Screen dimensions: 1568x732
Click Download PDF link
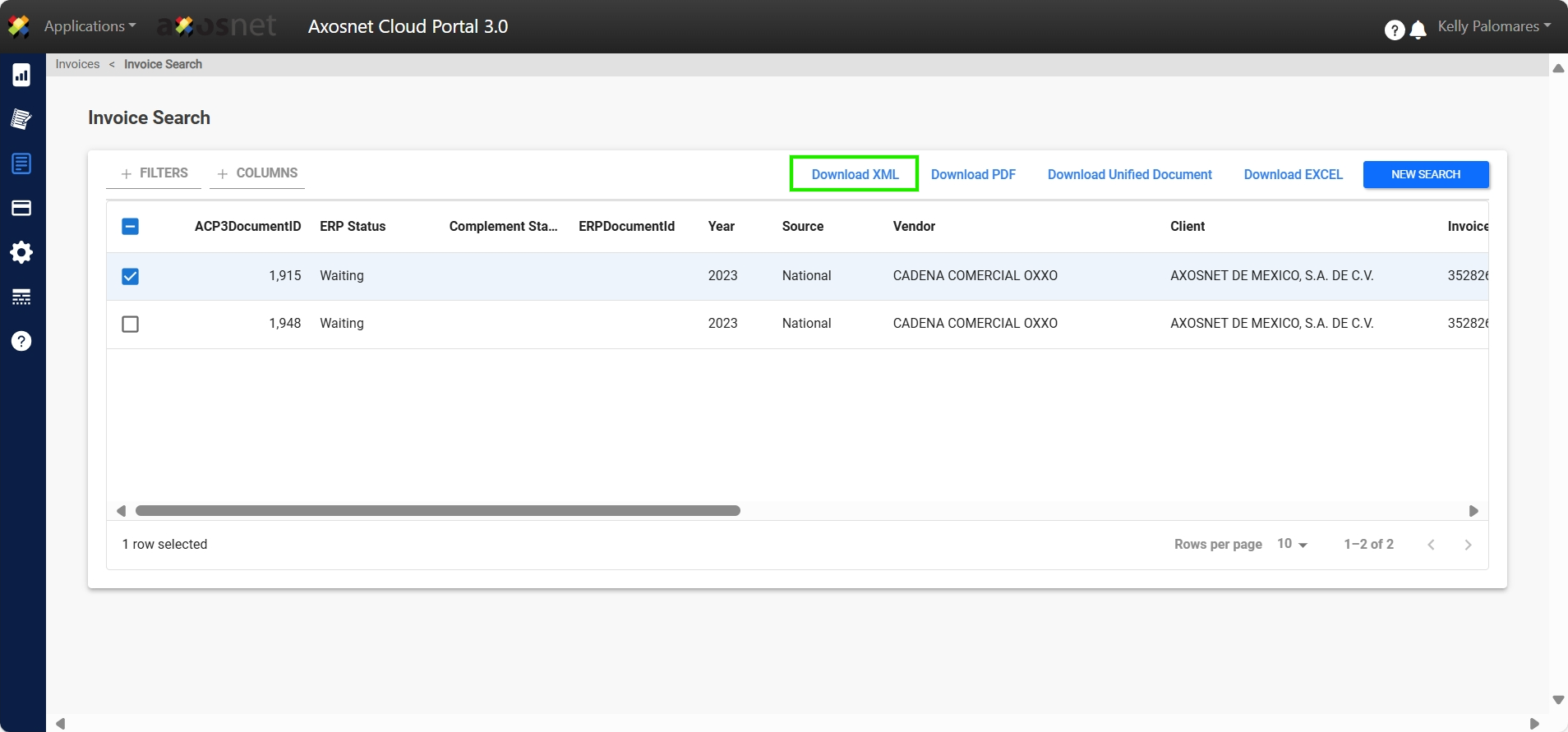tap(973, 174)
